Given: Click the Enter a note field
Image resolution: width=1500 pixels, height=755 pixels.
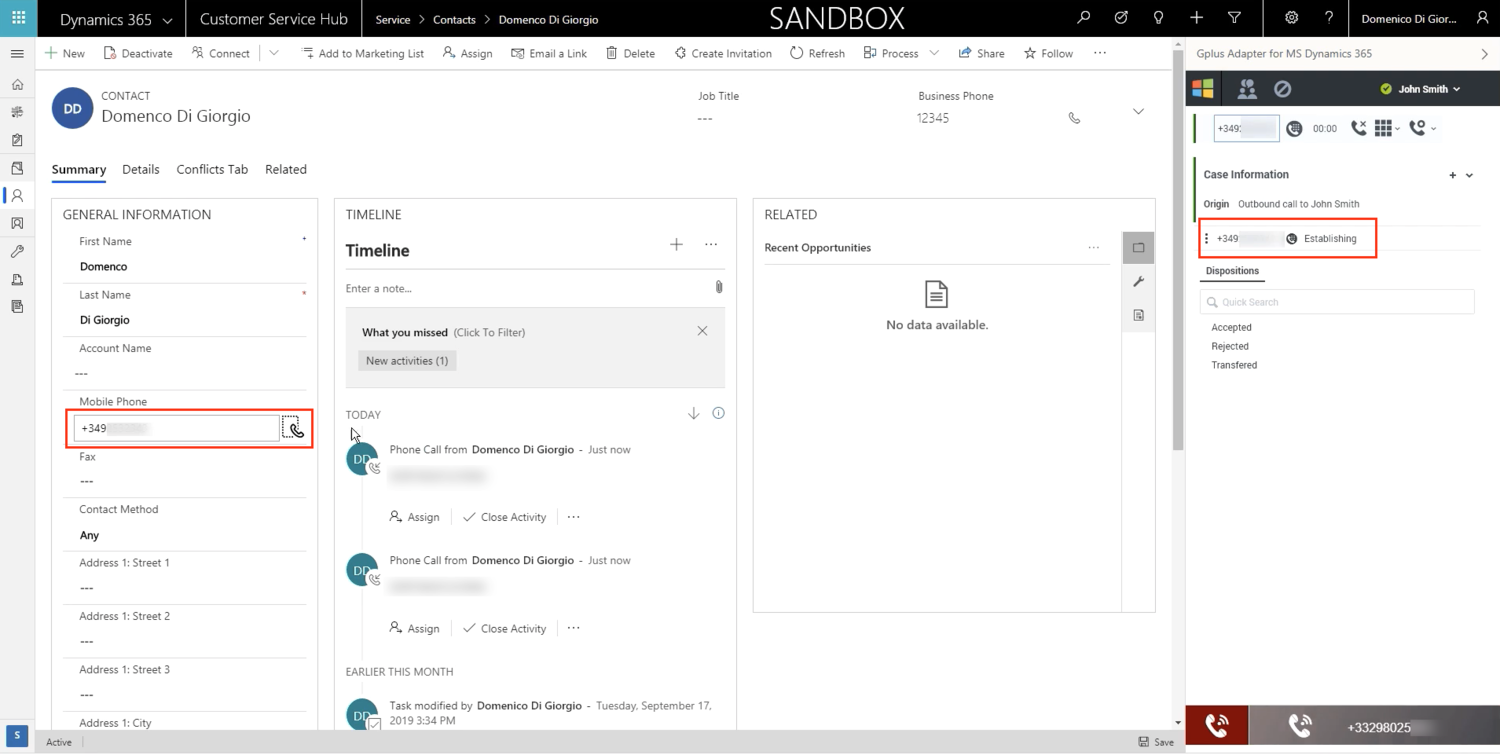Looking at the screenshot, I should coord(526,288).
